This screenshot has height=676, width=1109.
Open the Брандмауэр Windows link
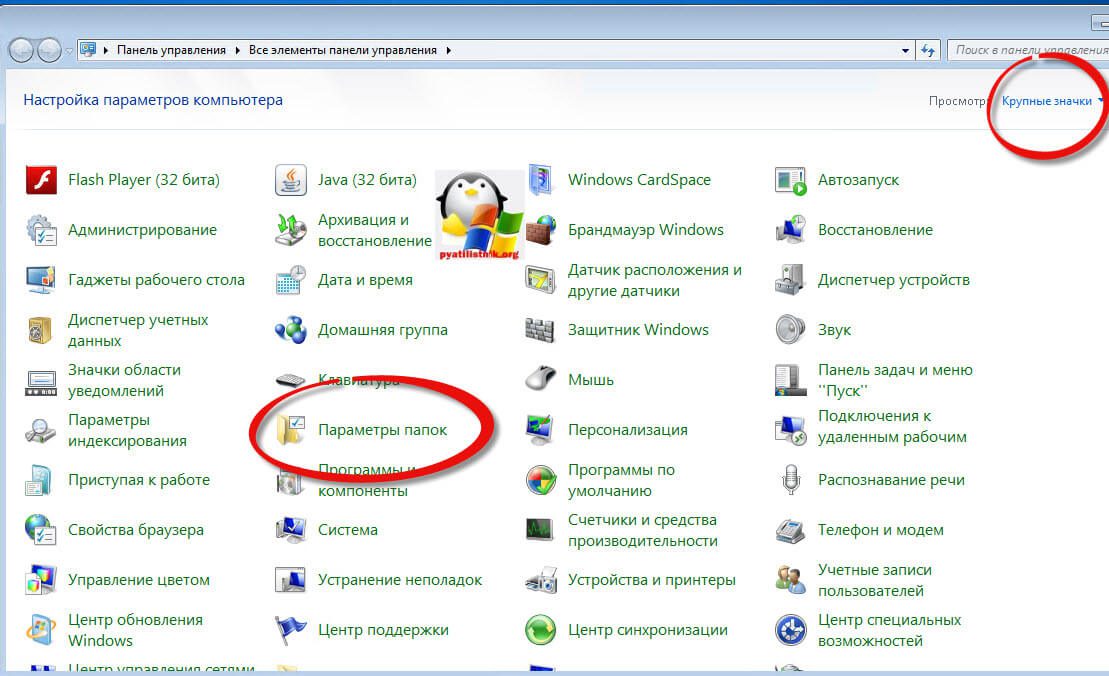point(646,230)
